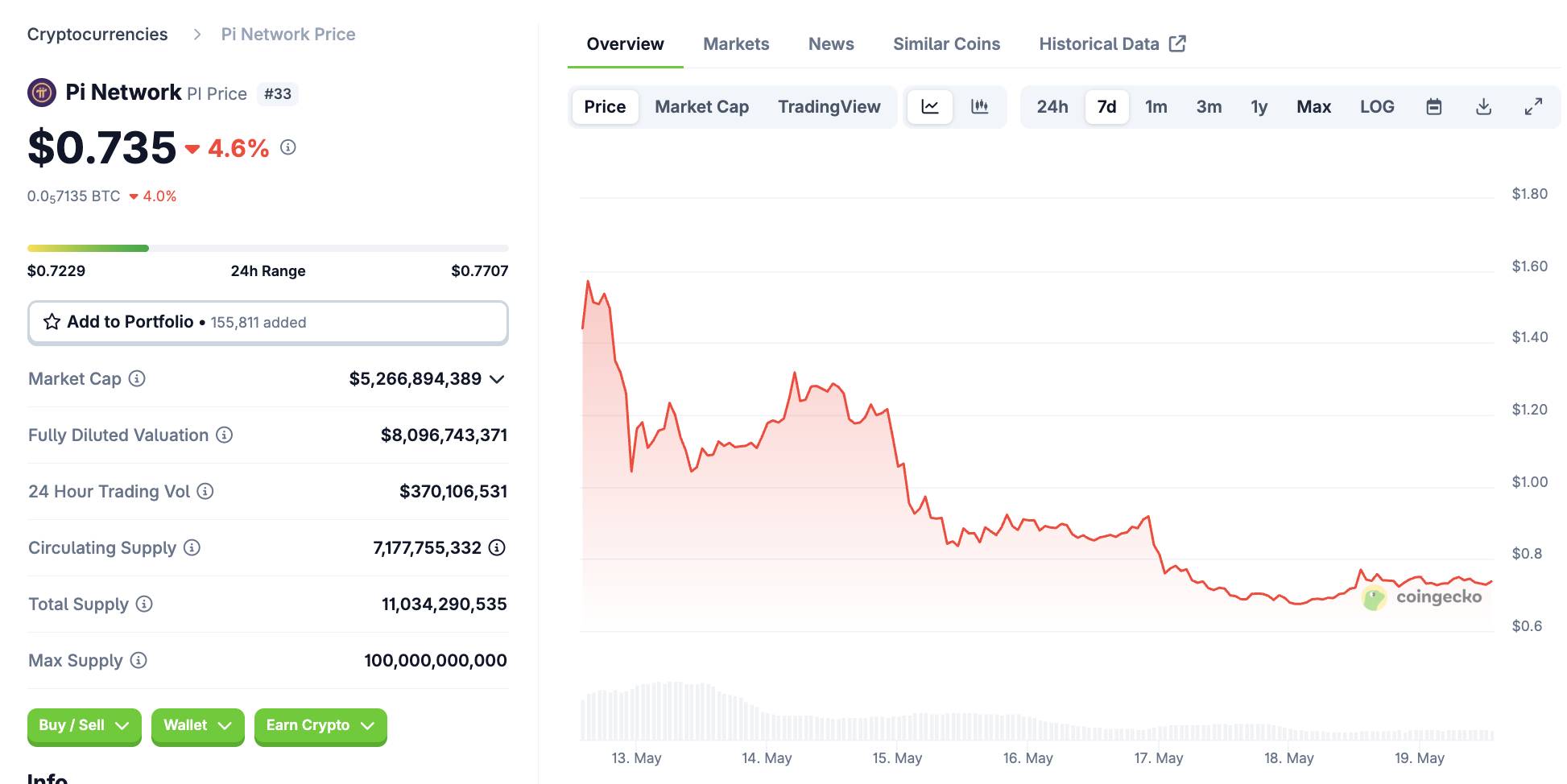Toggle LOG scale on the chart
The image size is (1567, 784).
[1376, 106]
